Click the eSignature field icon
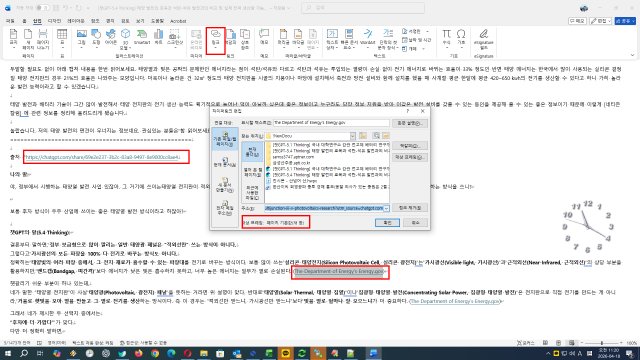 click(x=483, y=39)
